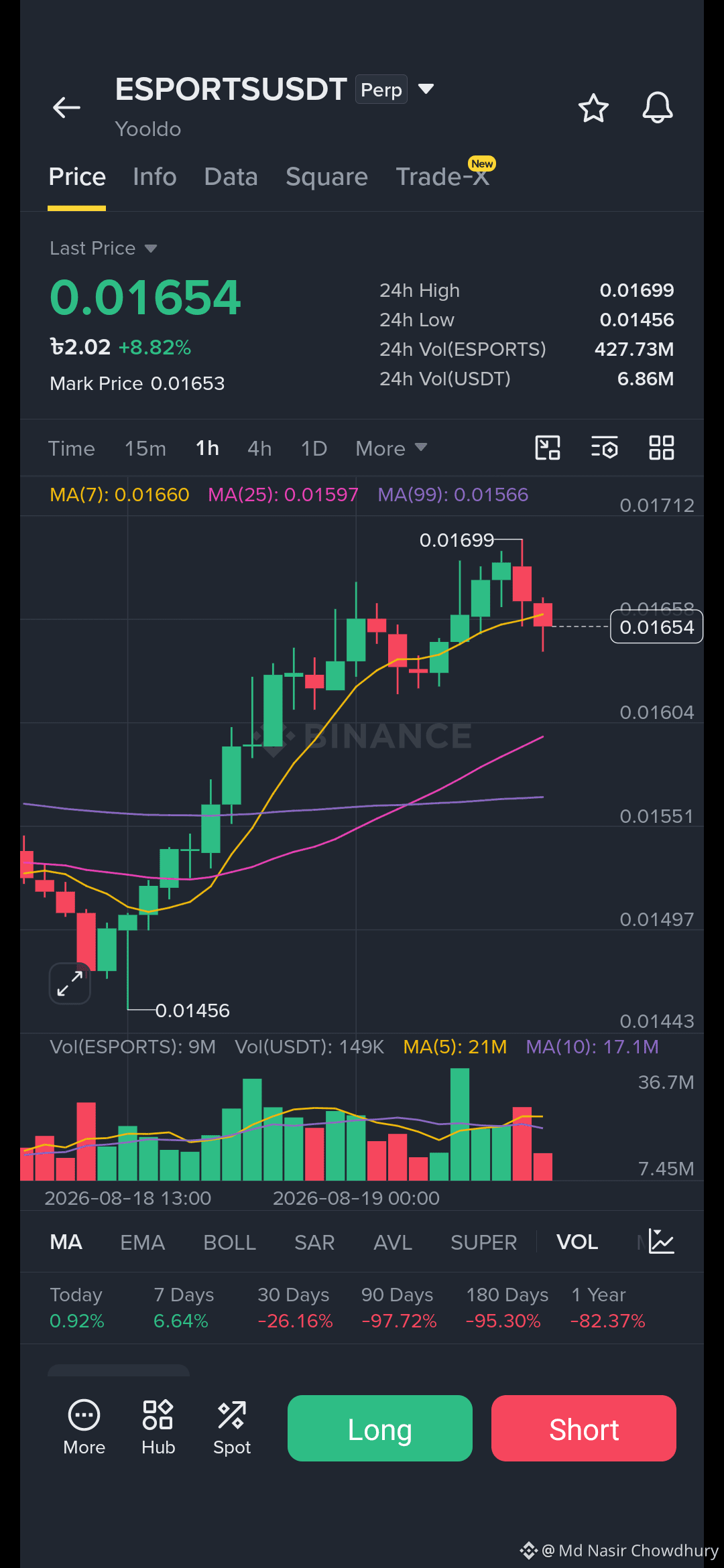Add ESPORTSUSDT to favorites with star
724x1568 pixels.
coord(593,108)
